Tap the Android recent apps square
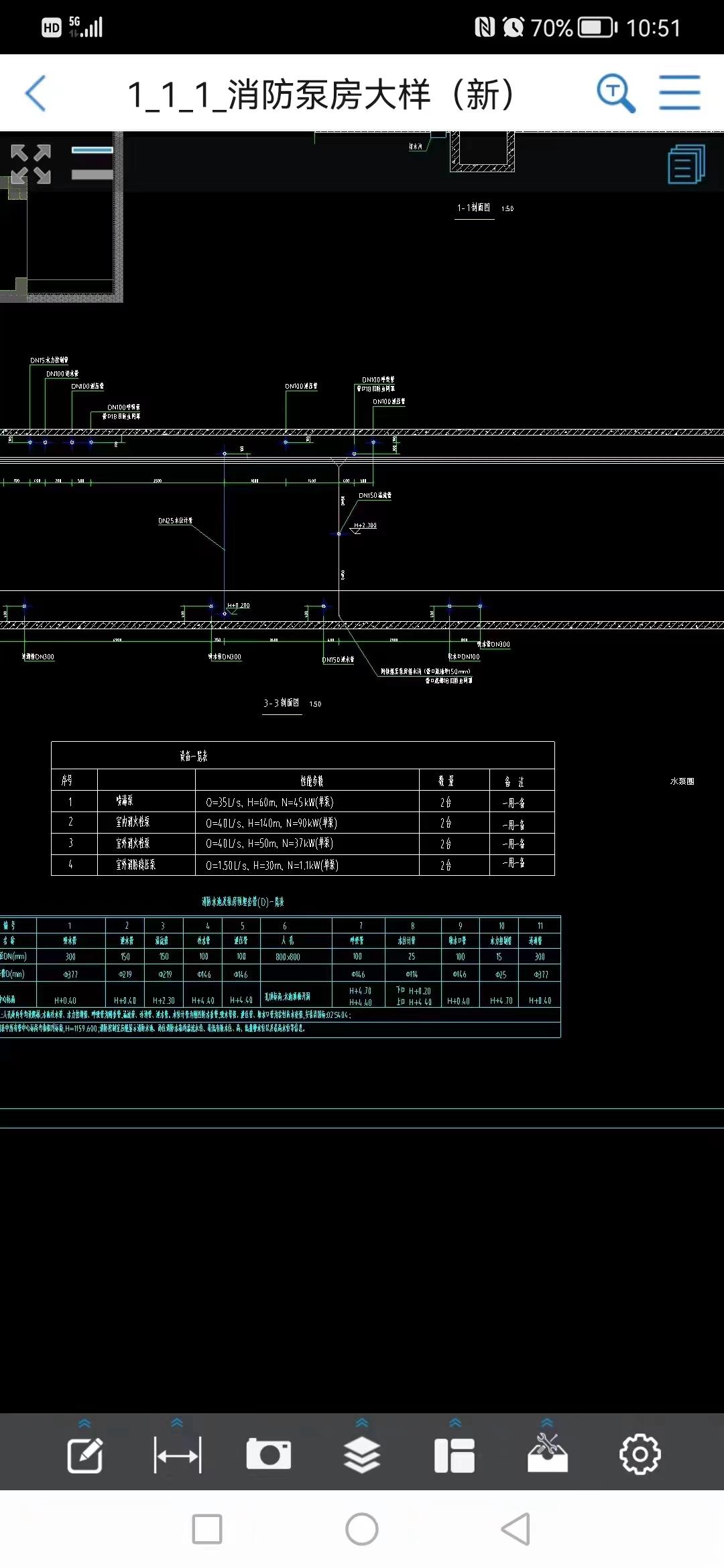 coord(207,1529)
